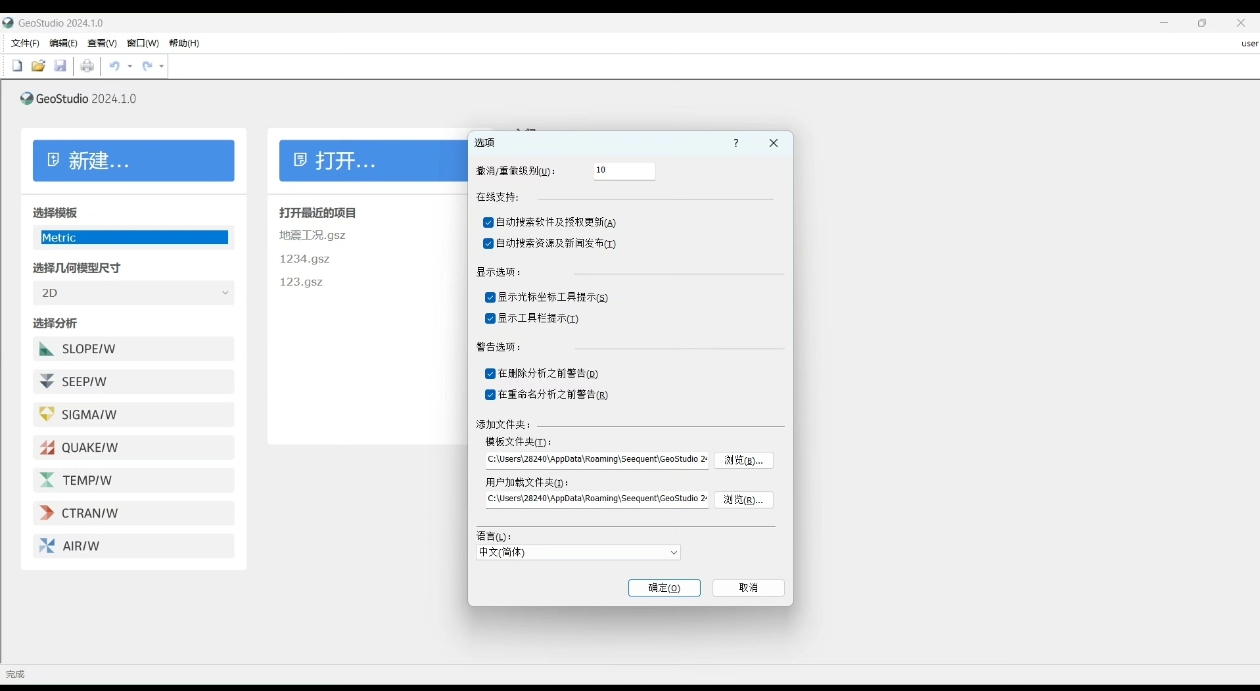
Task: Click the blue 打开... button
Action: pos(373,161)
